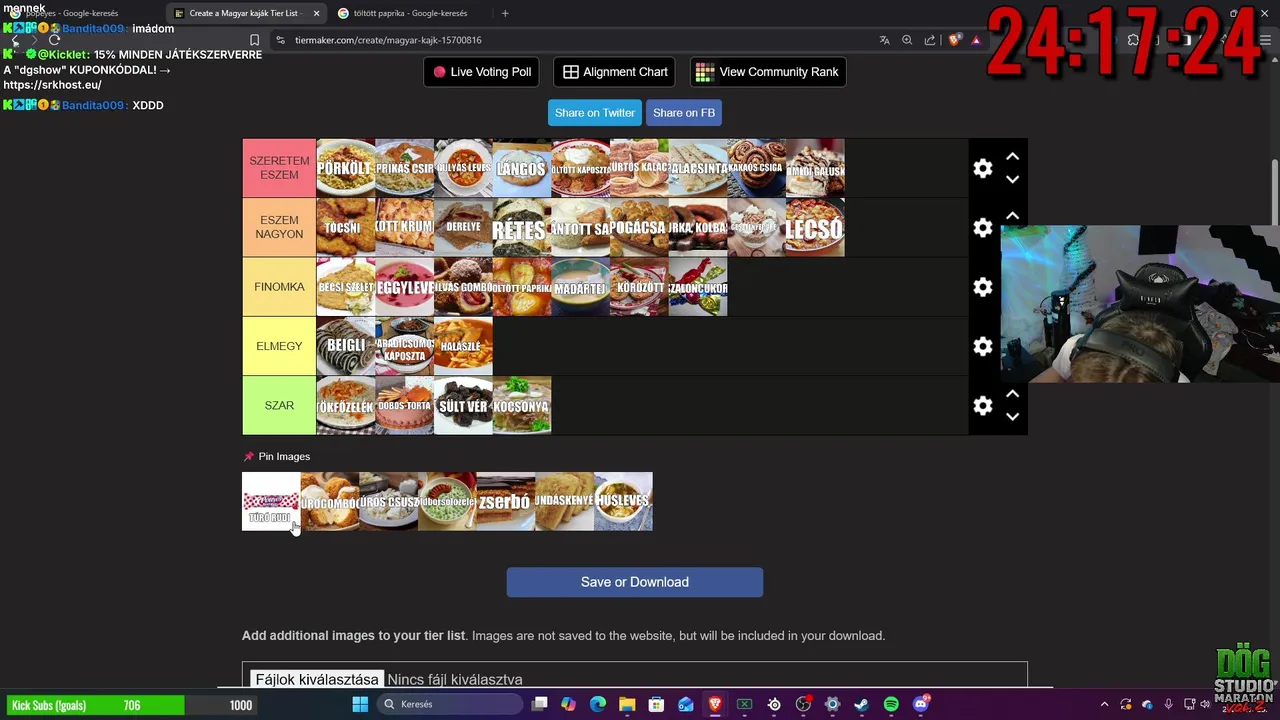Move SZAR tier up with chevron

pos(1012,394)
